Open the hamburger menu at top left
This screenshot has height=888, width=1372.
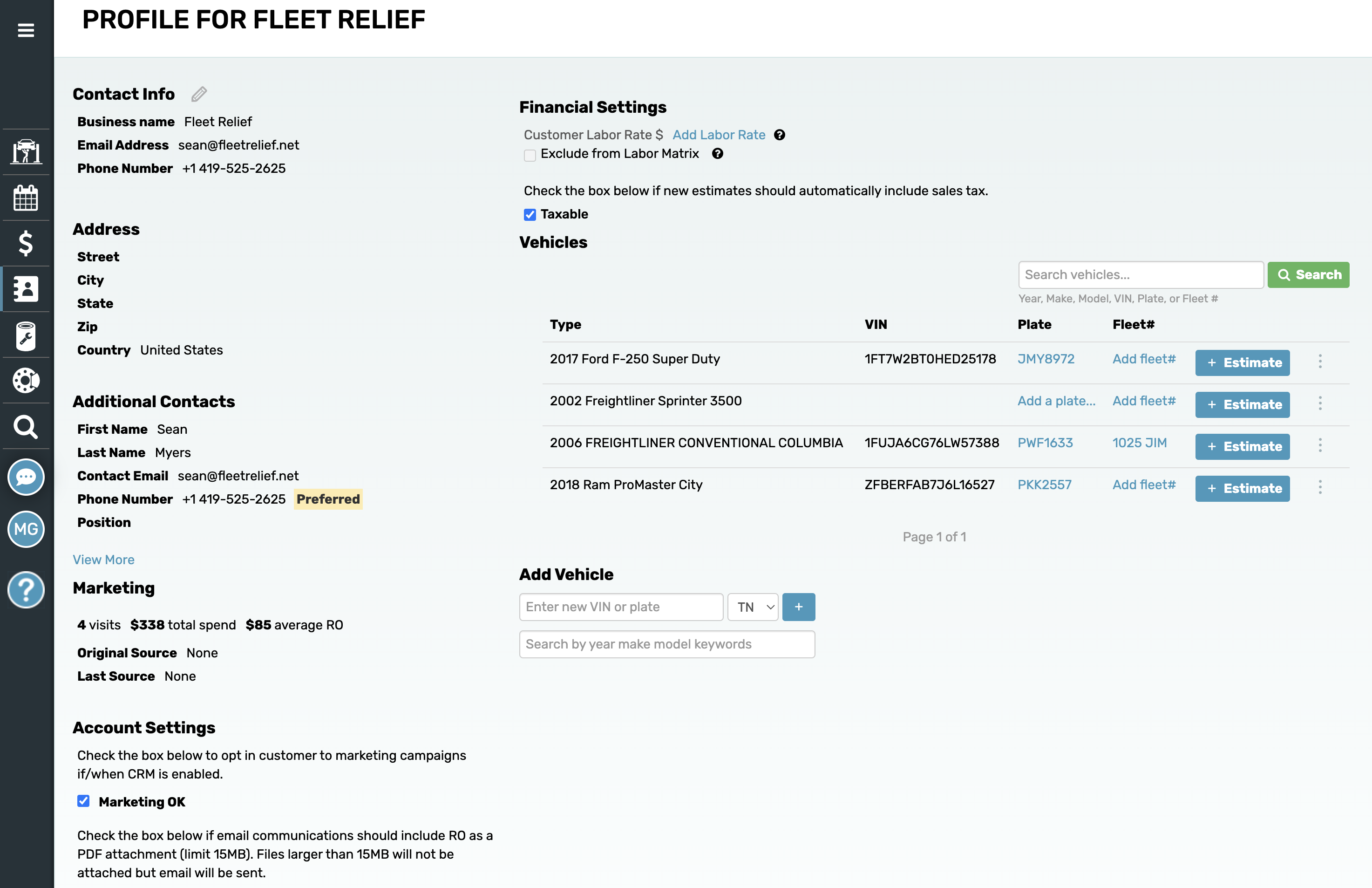coord(26,29)
